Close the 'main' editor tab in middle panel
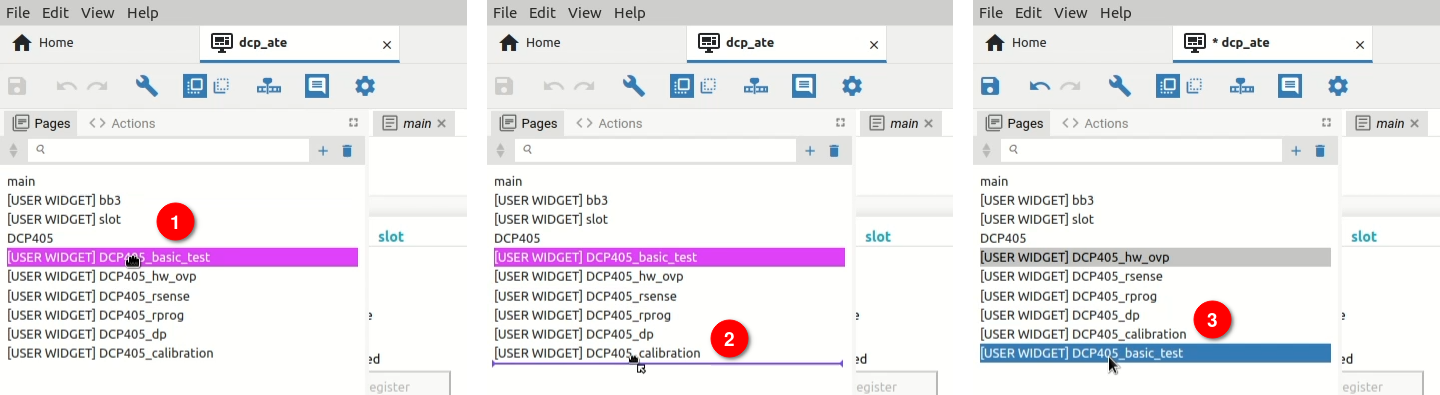This screenshot has height=395, width=1440. (x=928, y=123)
